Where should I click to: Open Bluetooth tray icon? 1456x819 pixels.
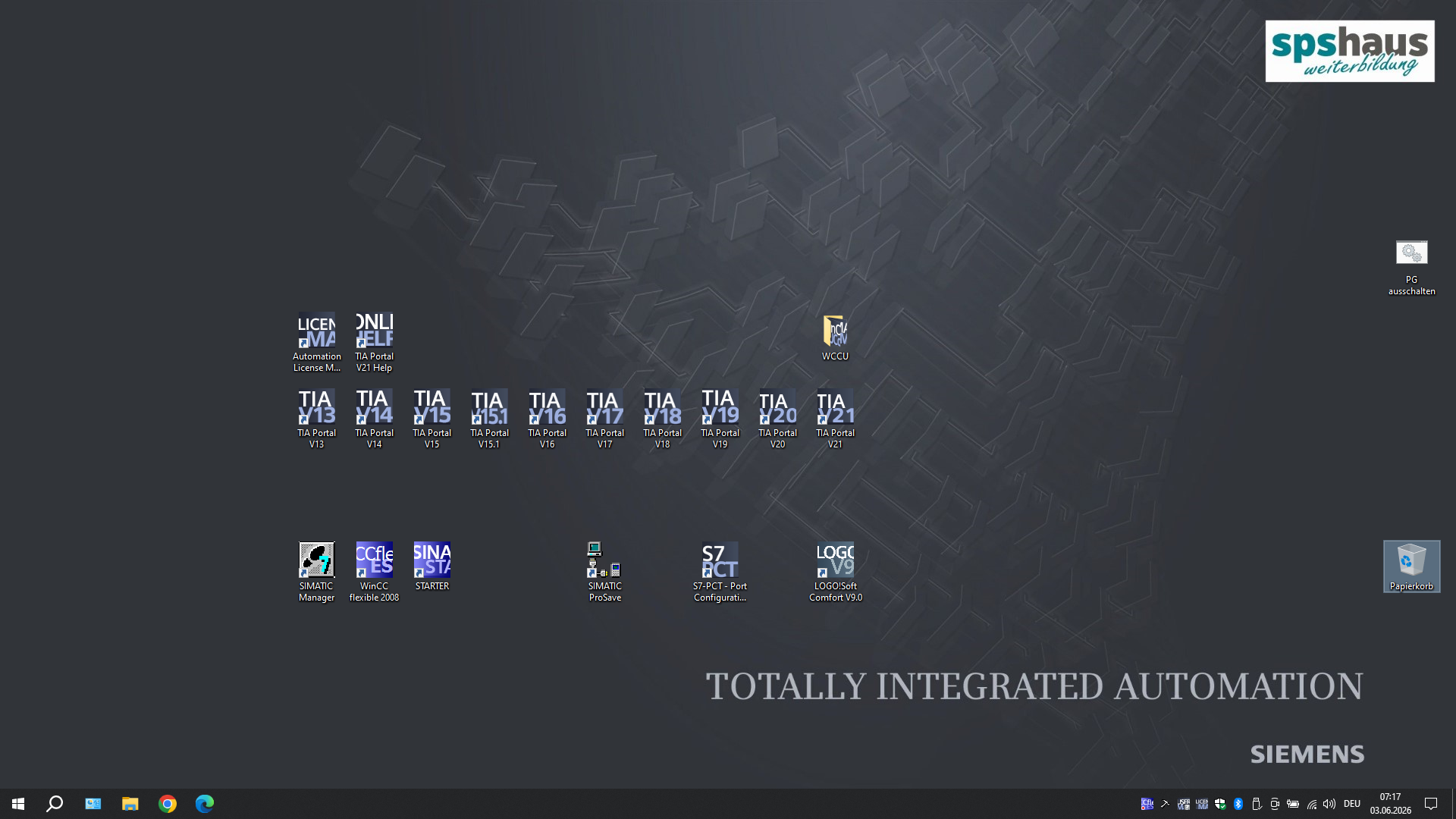click(x=1238, y=804)
